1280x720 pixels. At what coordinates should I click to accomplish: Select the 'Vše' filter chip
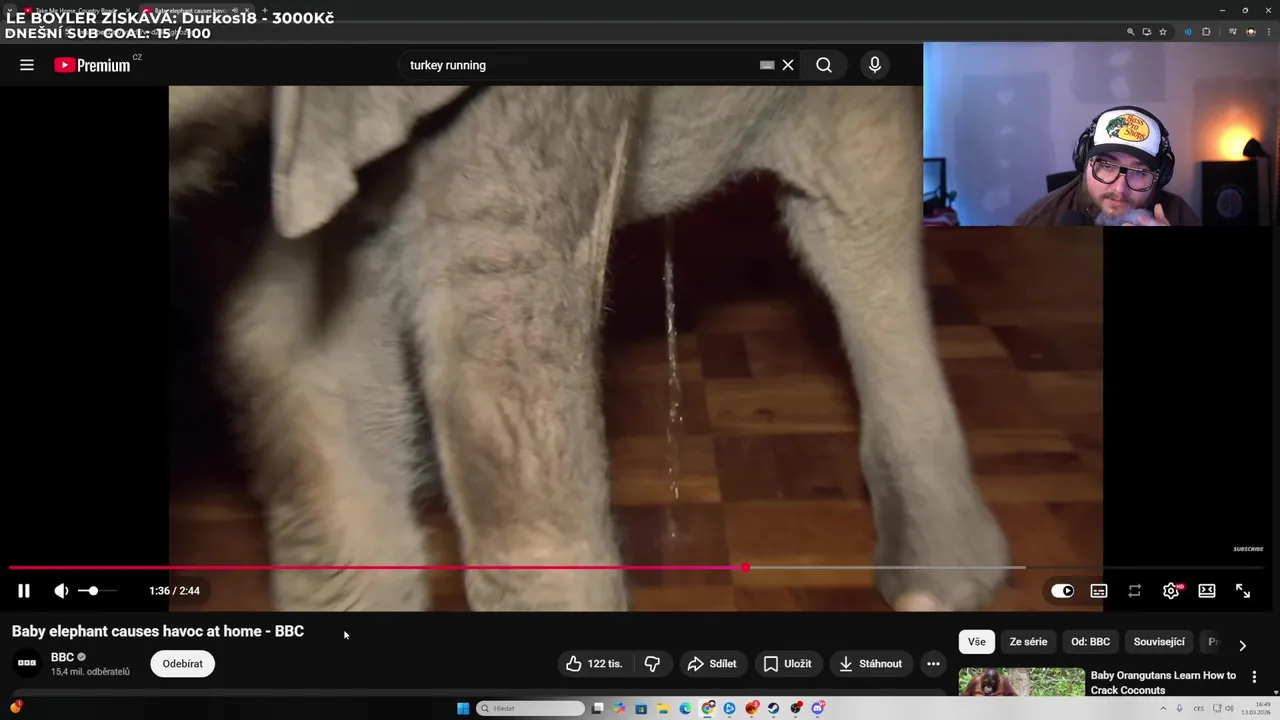[977, 642]
